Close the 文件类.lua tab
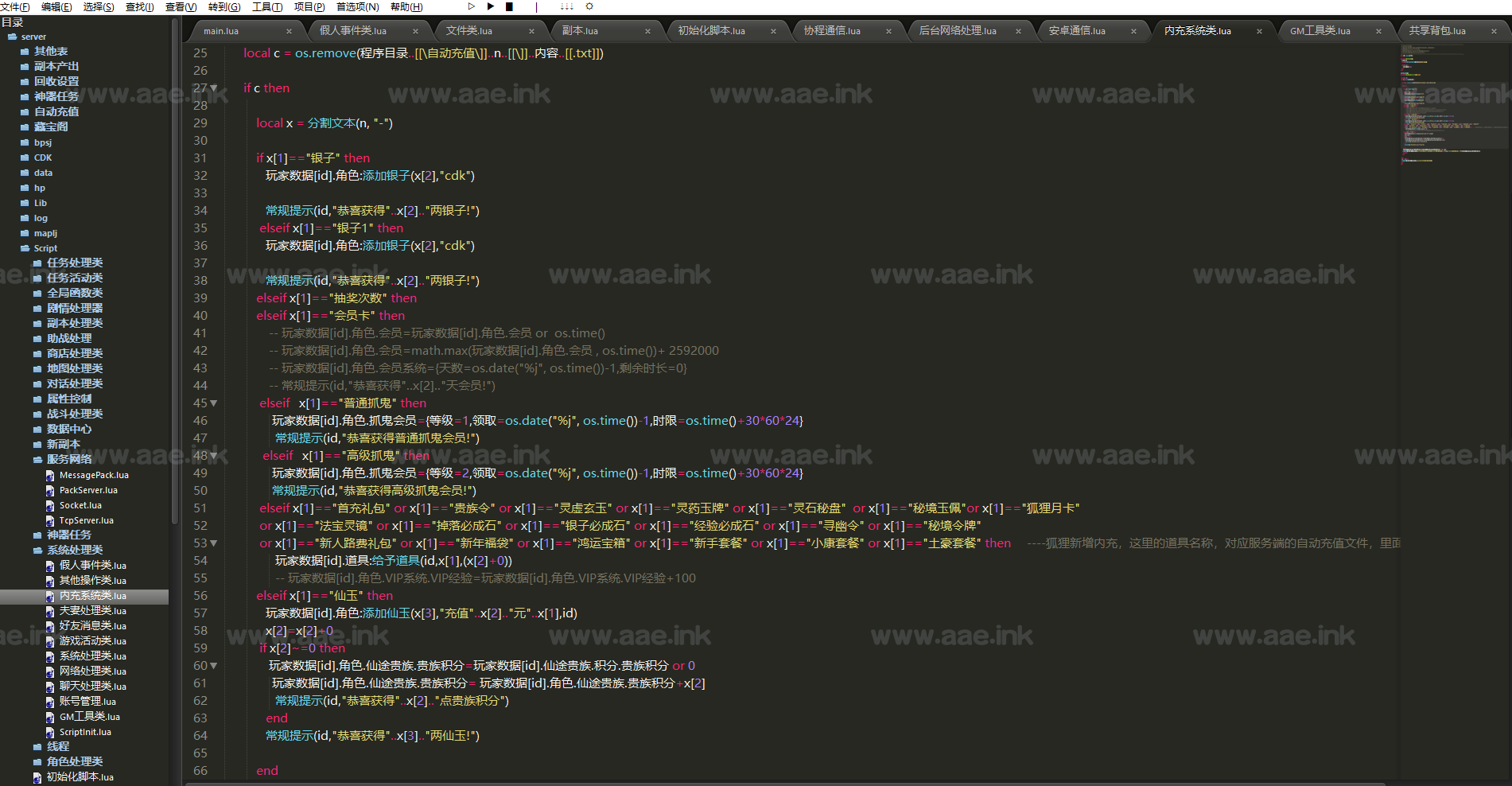This screenshot has height=786, width=1512. point(531,31)
